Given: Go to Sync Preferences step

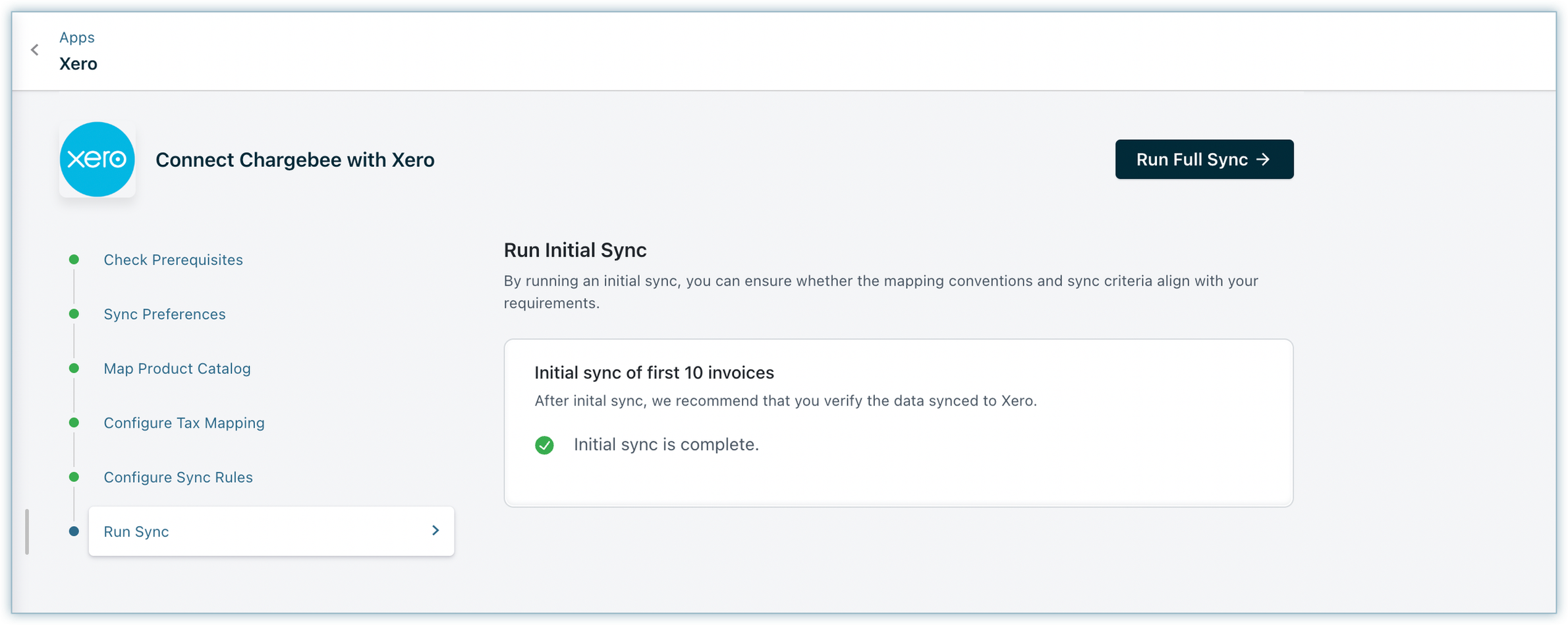Looking at the screenshot, I should pos(165,314).
